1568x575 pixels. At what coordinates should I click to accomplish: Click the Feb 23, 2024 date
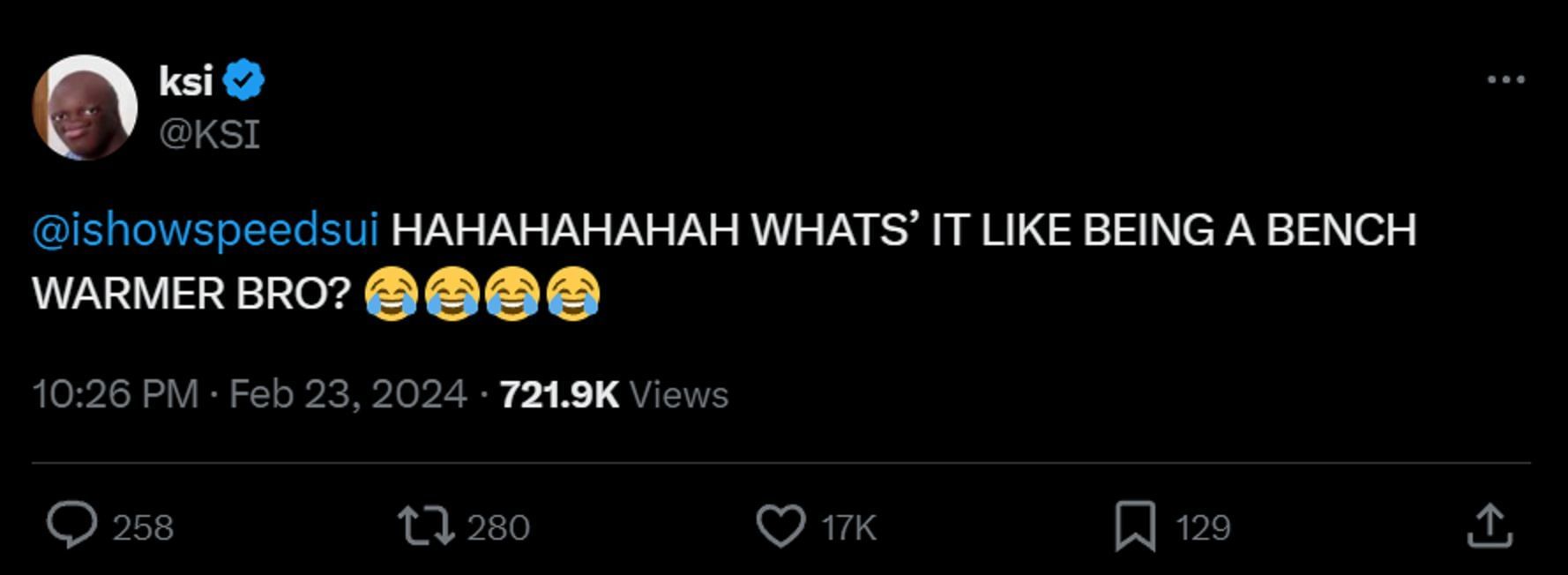(348, 394)
